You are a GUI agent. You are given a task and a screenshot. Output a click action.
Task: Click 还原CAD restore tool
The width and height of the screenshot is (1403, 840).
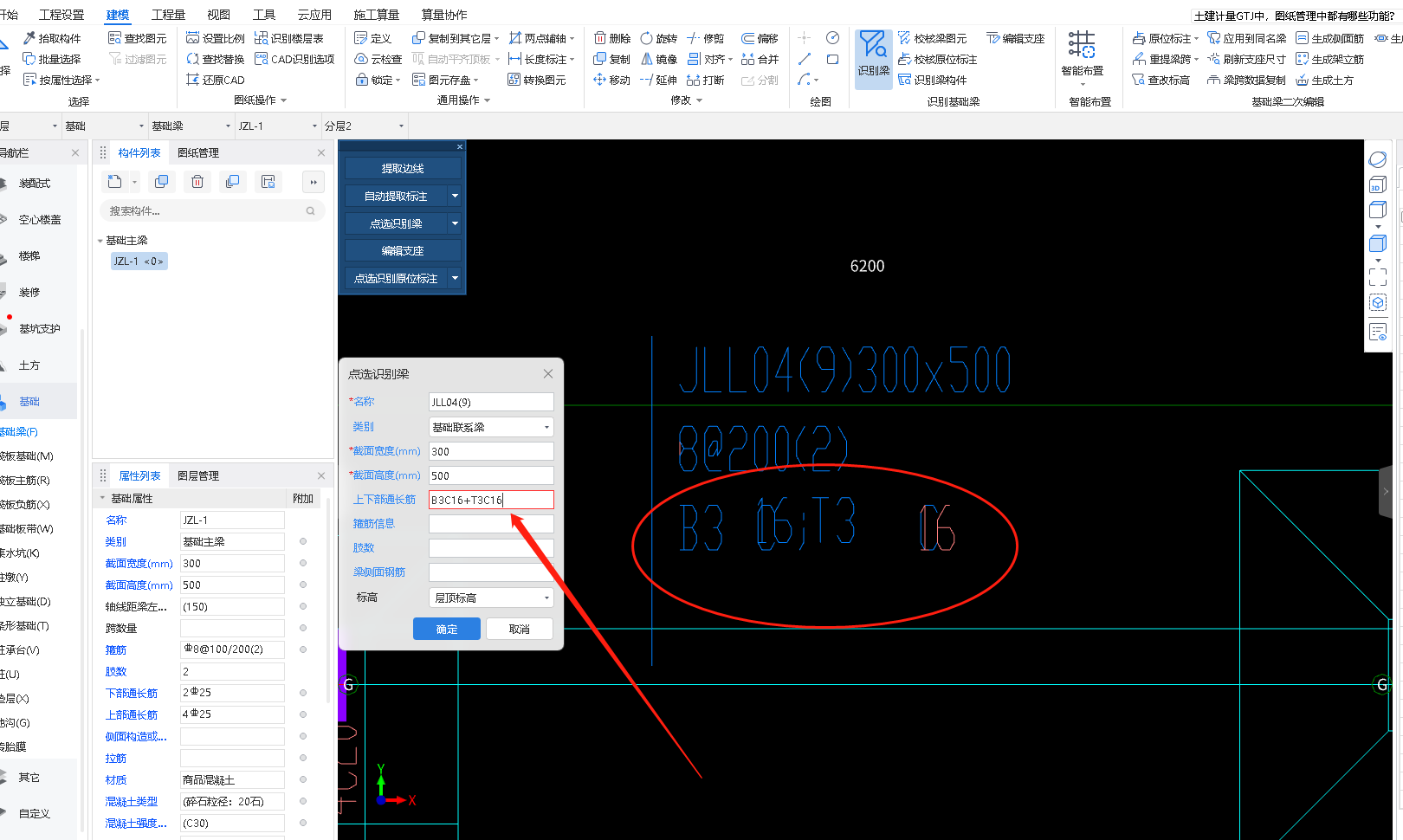pos(215,80)
